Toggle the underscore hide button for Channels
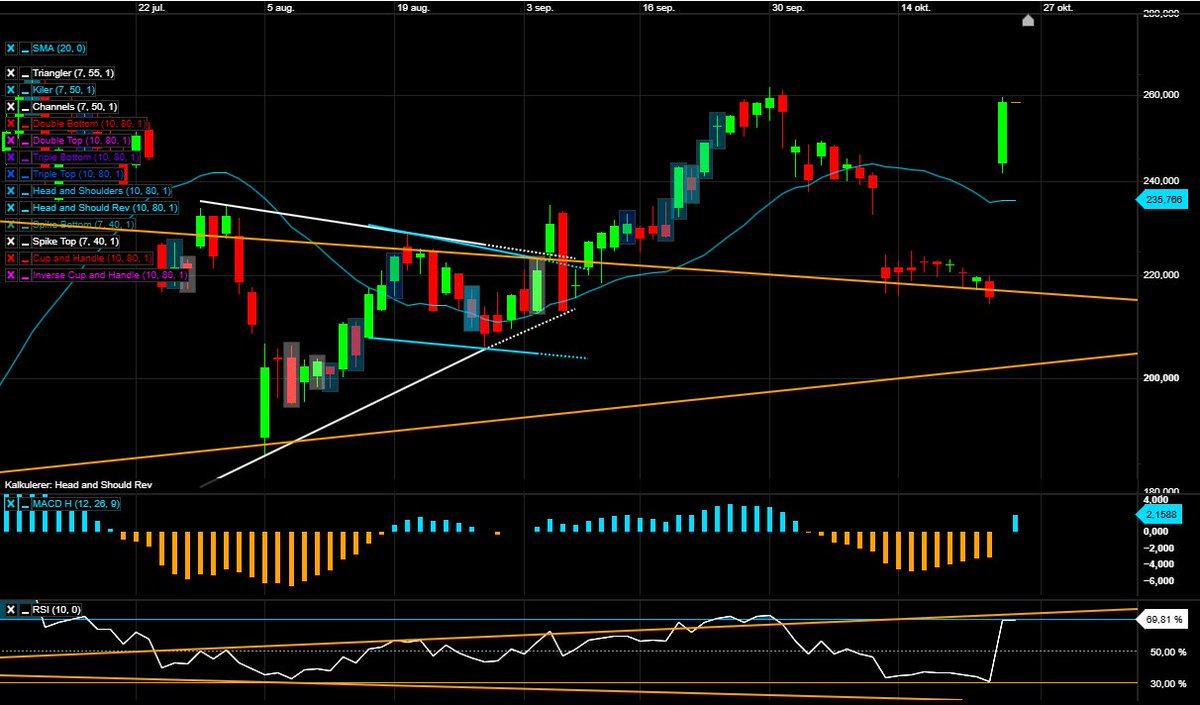1200x705 pixels. point(25,107)
